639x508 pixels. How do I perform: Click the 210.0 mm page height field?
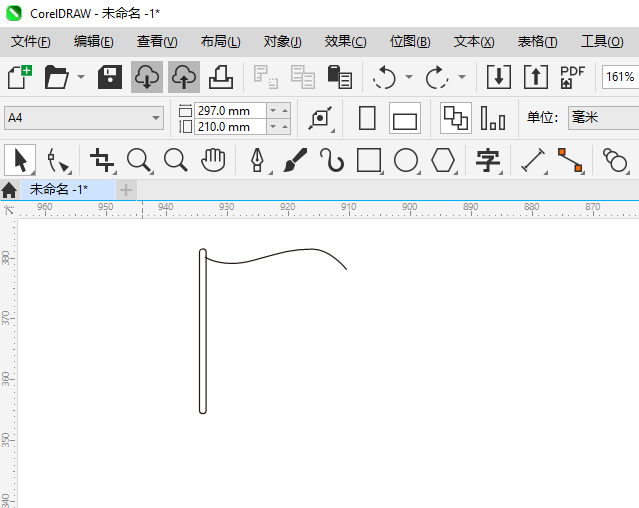pyautogui.click(x=231, y=127)
